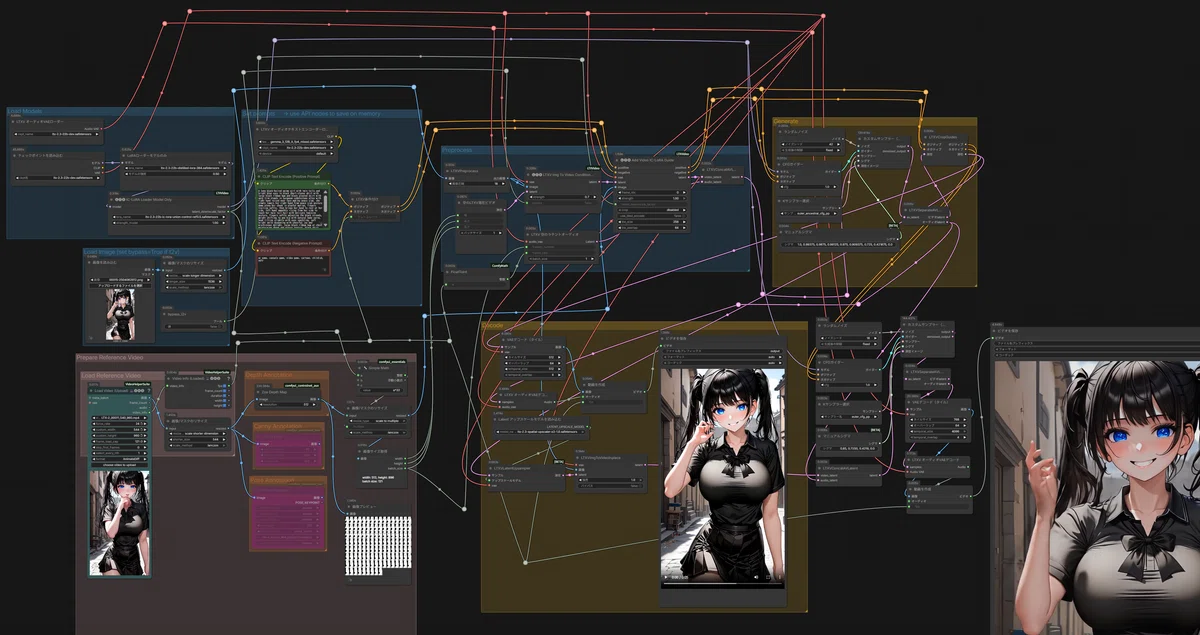Open 'scale to multiple' resize type combo

377,421
